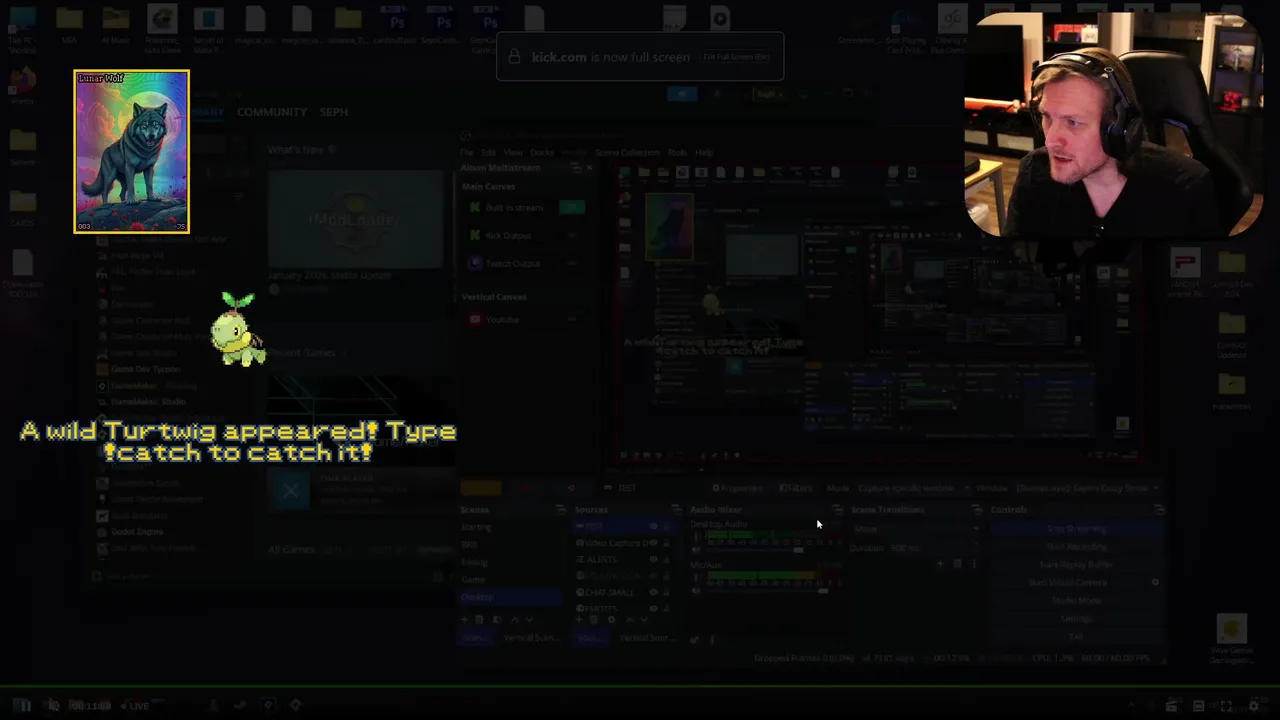Open Audio Mixer dock menu icon

pos(837,510)
